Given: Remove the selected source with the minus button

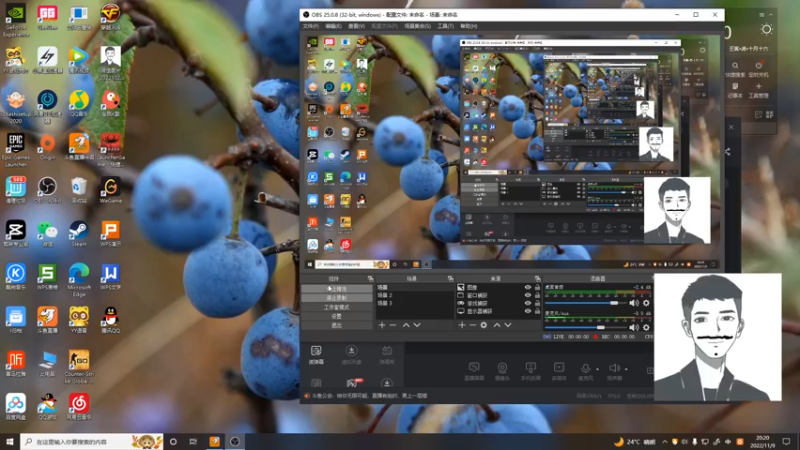Looking at the screenshot, I should point(472,325).
